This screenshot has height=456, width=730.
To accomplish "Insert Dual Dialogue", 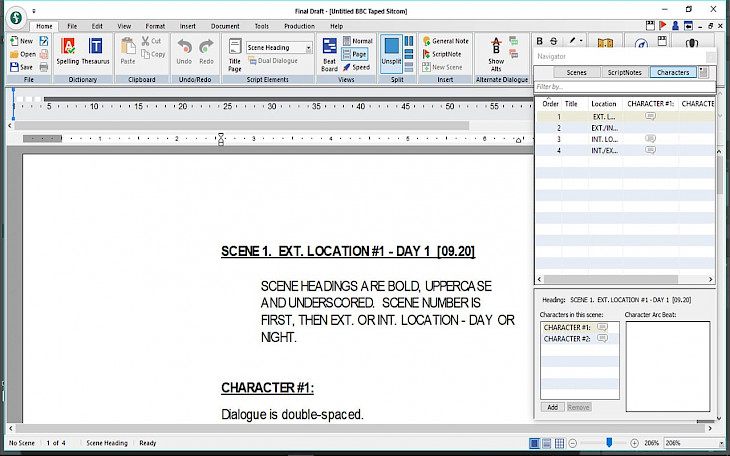I will pyautogui.click(x=273, y=61).
